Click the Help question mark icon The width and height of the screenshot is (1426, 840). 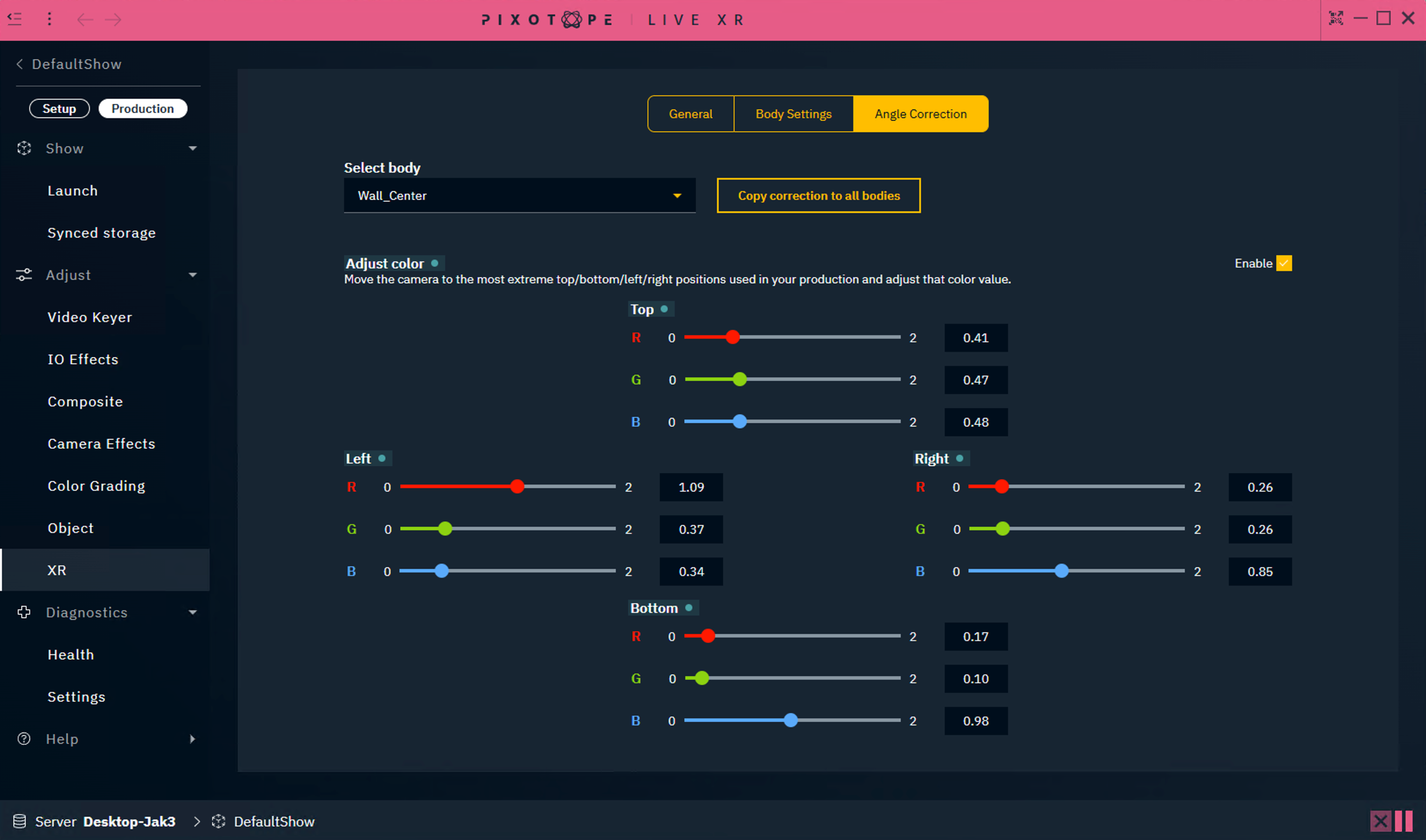(24, 739)
